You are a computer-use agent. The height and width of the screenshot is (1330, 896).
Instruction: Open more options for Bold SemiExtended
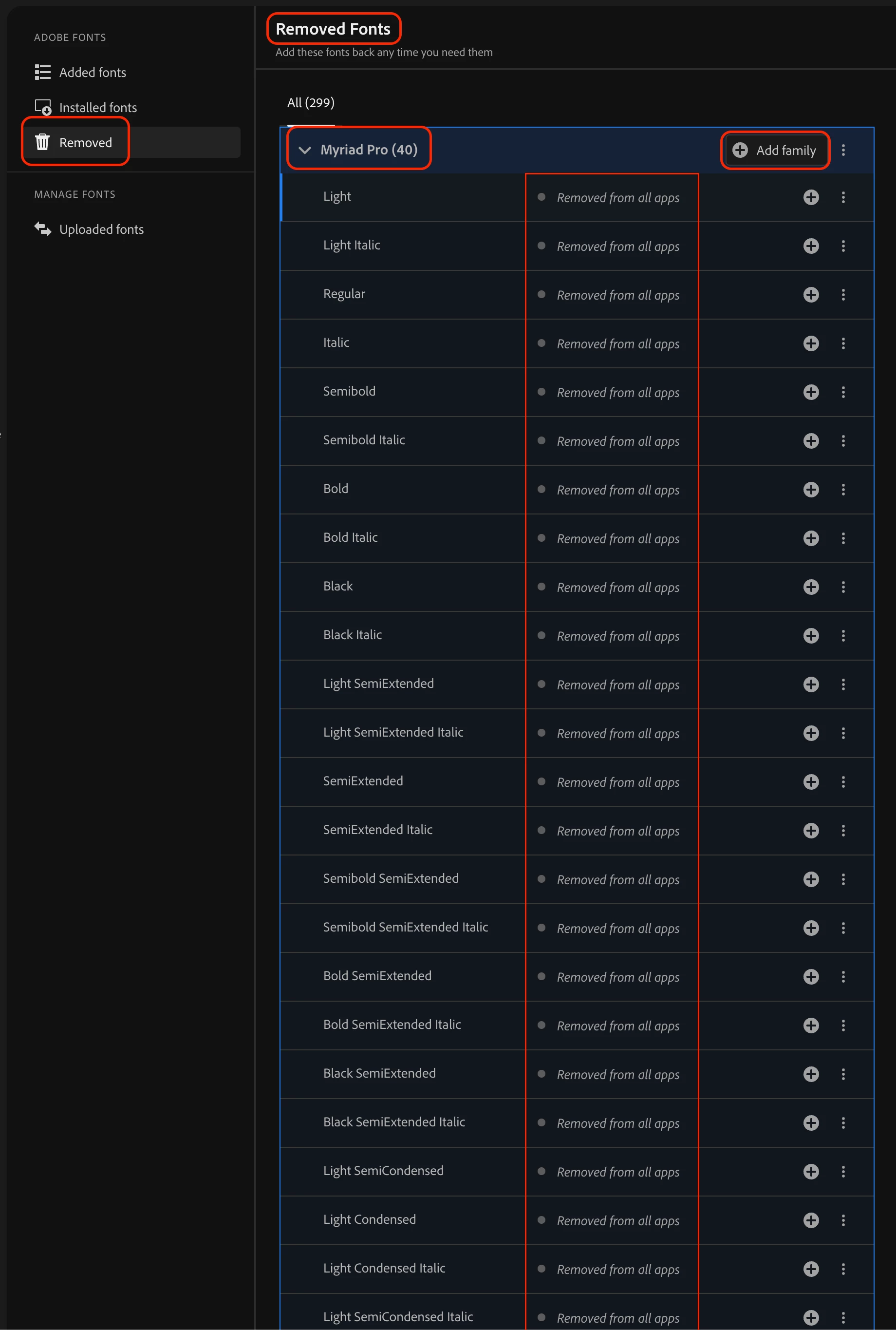click(x=843, y=977)
